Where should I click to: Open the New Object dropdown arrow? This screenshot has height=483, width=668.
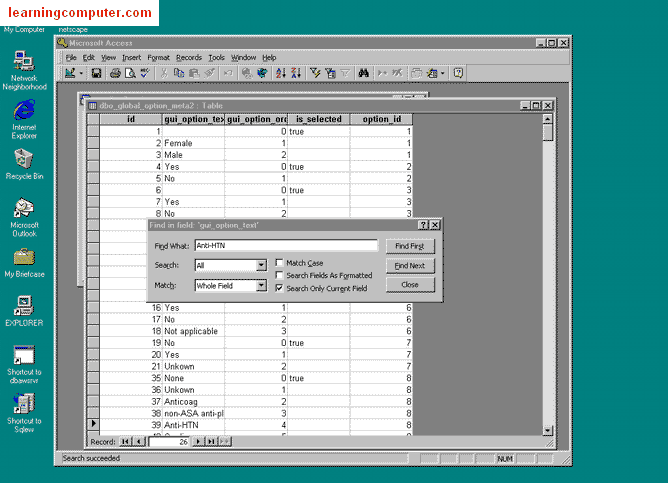click(x=443, y=73)
